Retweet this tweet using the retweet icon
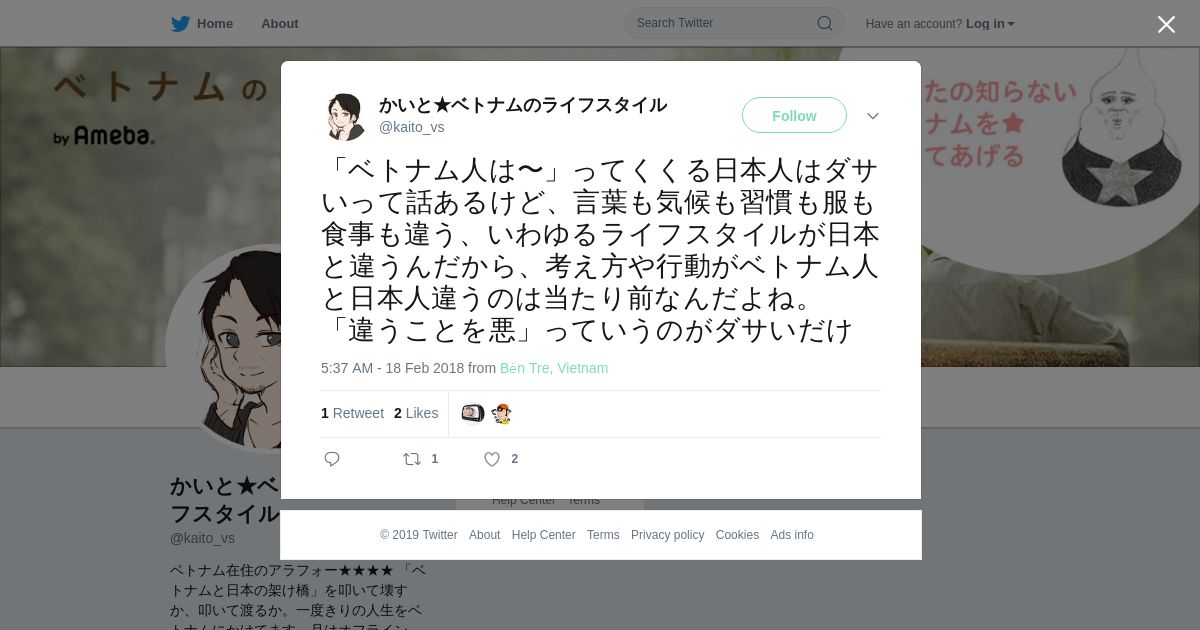The image size is (1200, 630). coord(412,459)
